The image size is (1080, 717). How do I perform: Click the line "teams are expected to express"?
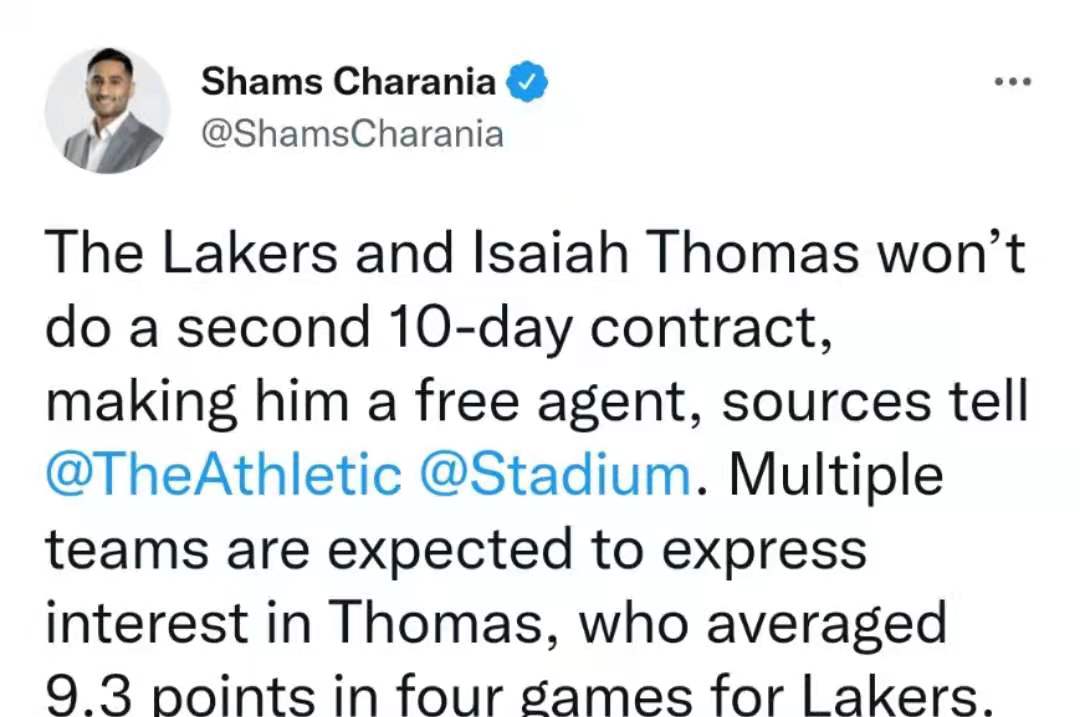456,551
